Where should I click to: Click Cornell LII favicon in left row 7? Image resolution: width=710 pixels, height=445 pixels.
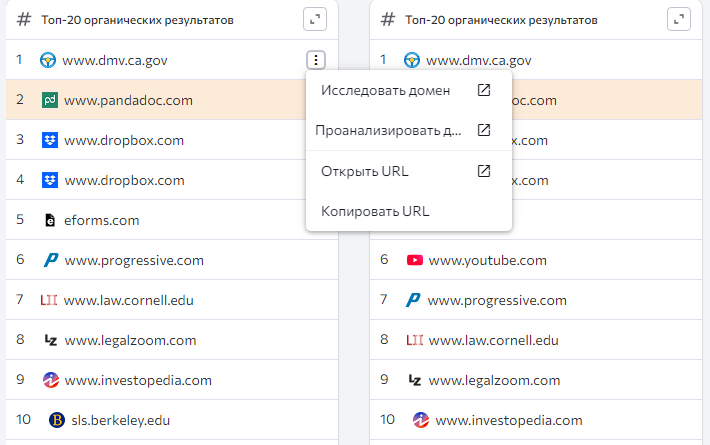pos(48,300)
